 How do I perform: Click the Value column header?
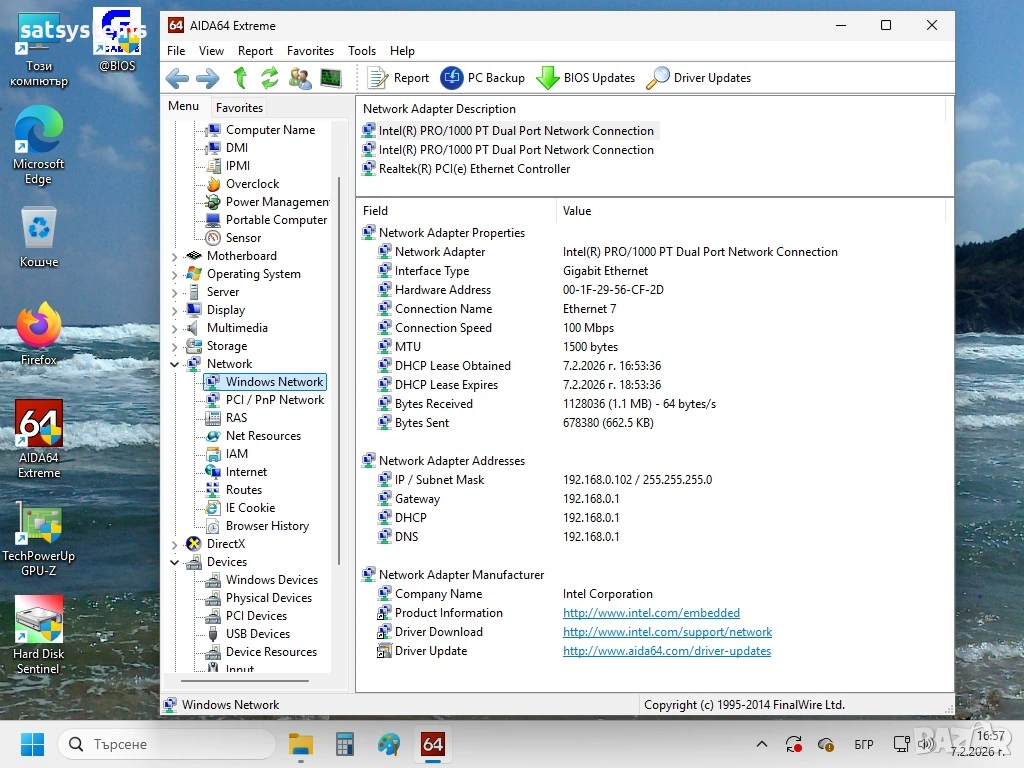point(577,211)
